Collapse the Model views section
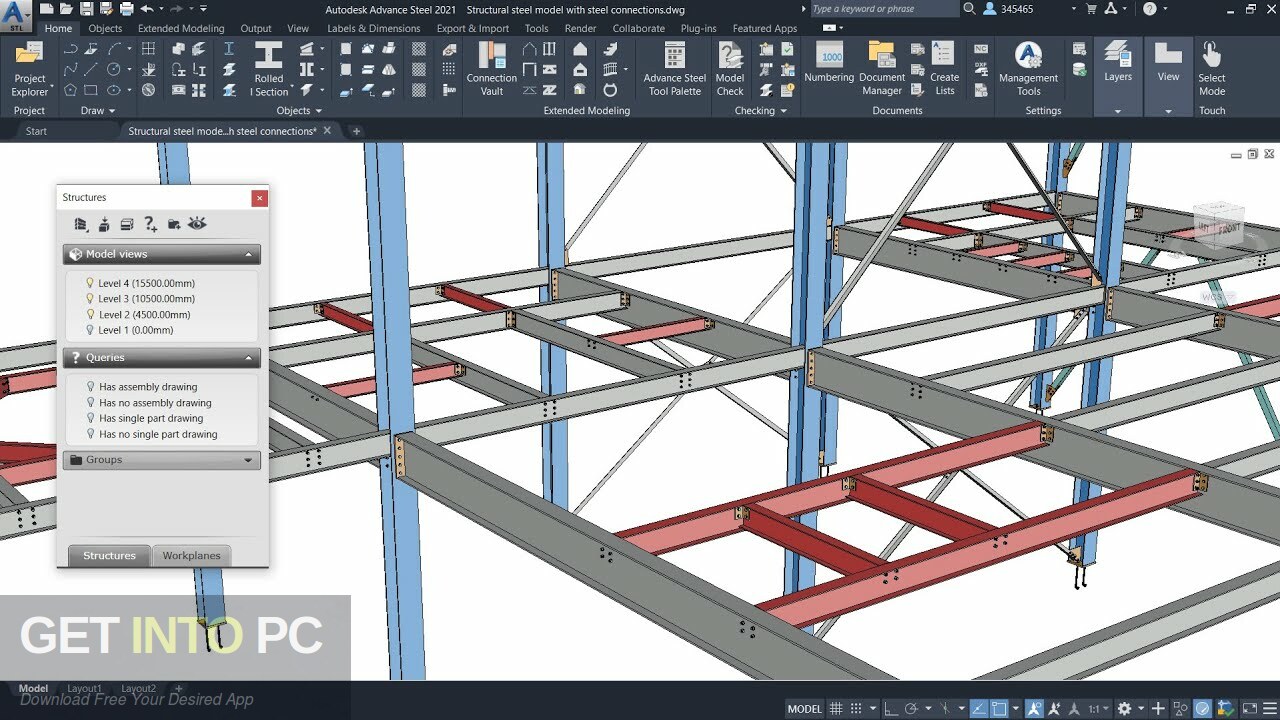 (x=249, y=254)
